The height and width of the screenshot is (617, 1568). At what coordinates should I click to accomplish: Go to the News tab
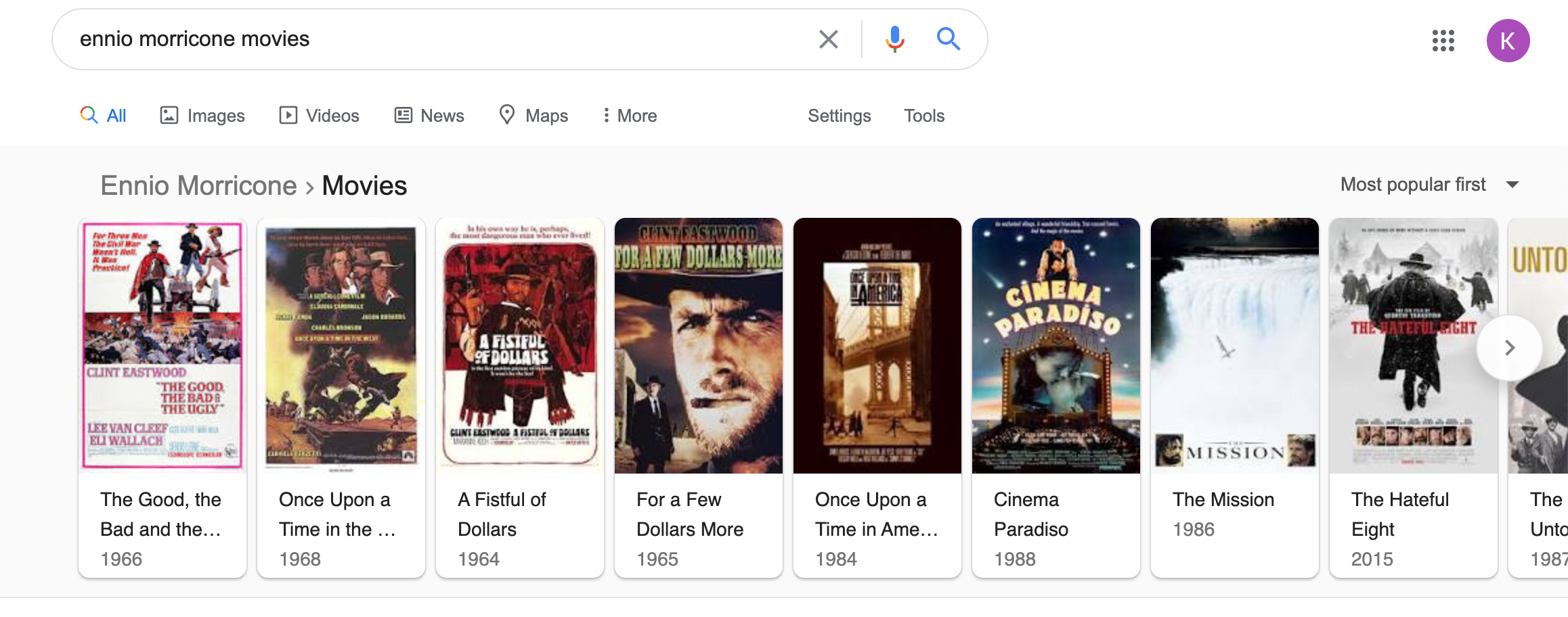coord(429,116)
